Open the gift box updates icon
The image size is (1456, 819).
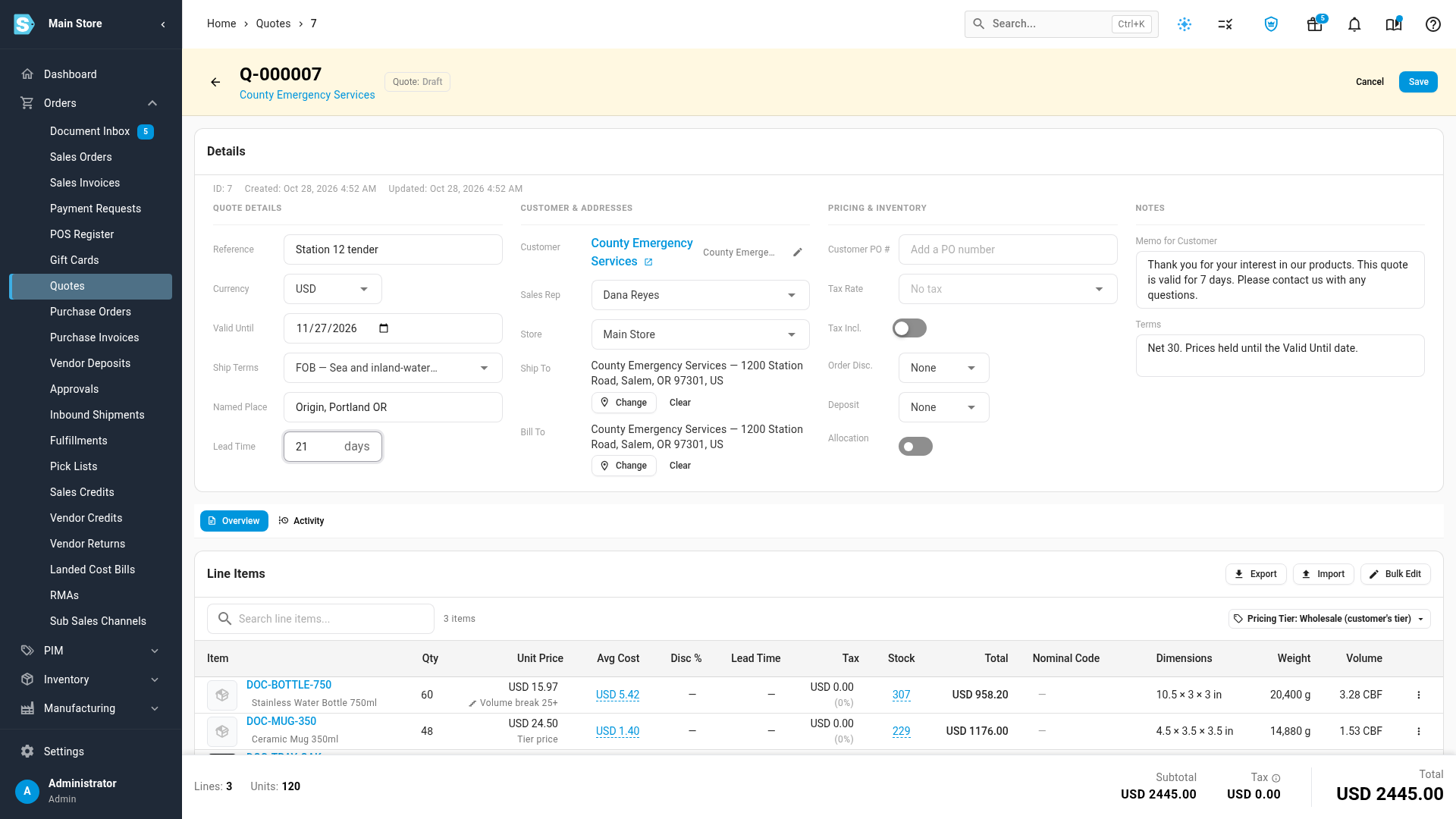coord(1315,24)
